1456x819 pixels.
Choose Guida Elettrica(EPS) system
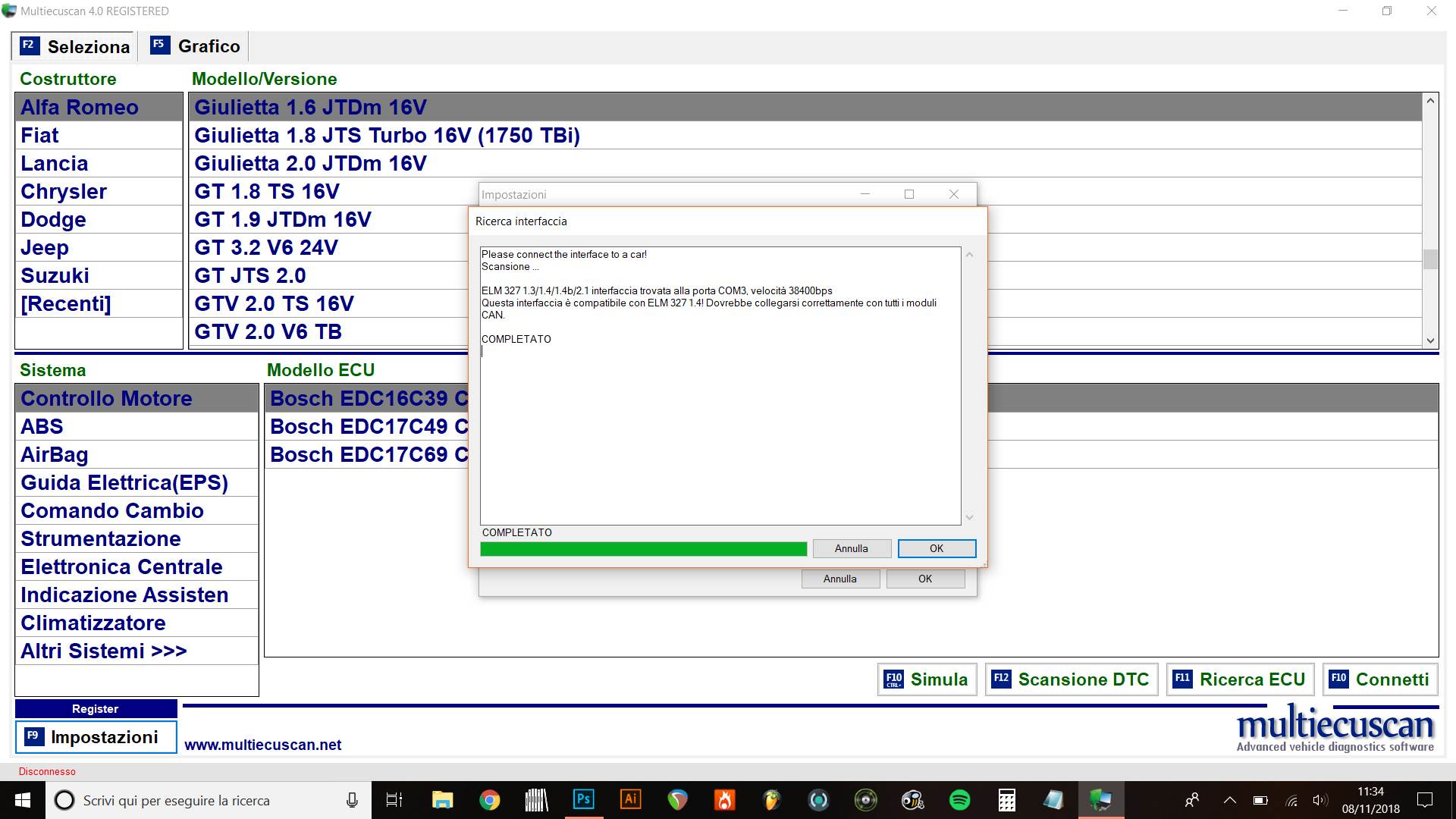coord(136,482)
